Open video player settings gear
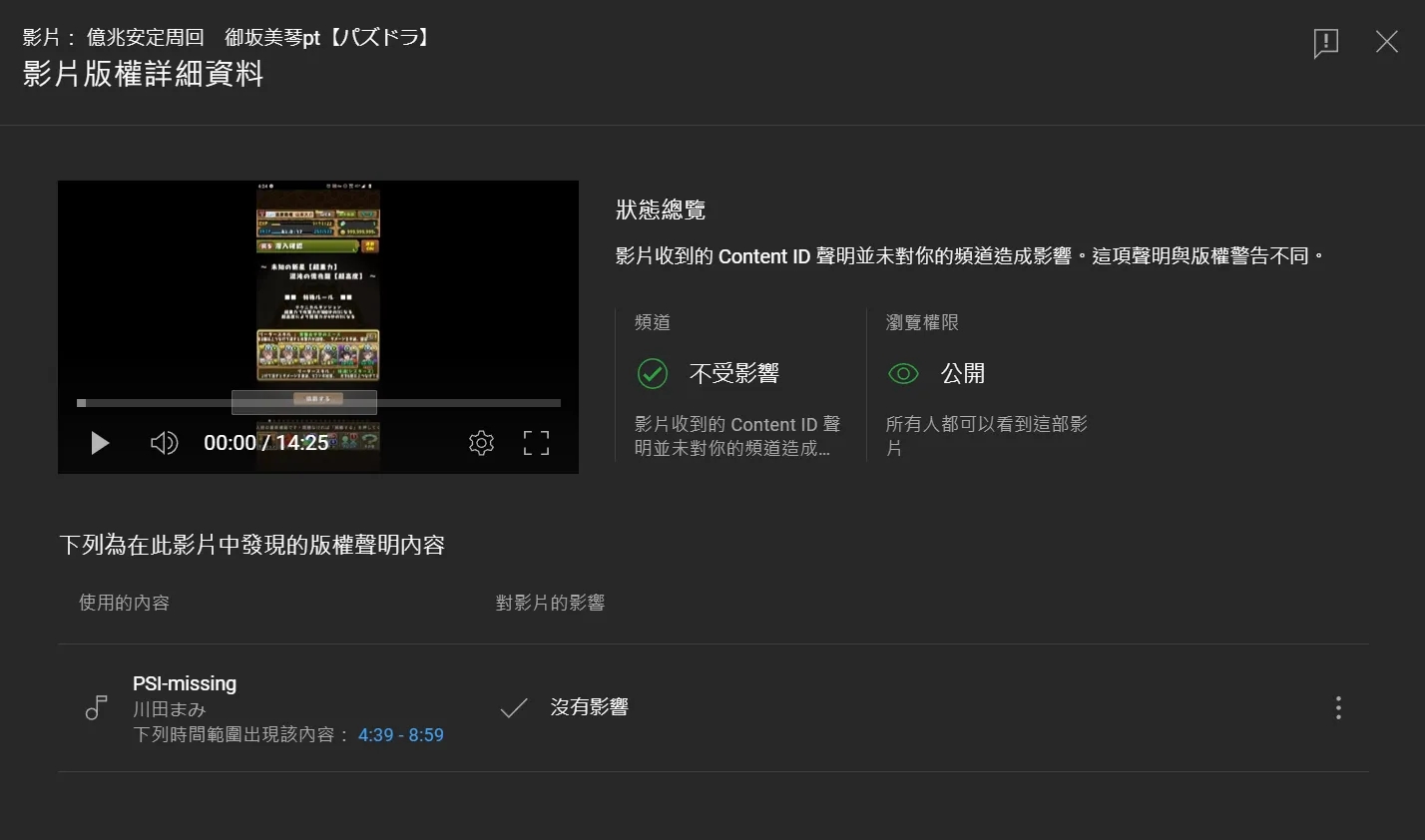1425x840 pixels. [x=481, y=443]
